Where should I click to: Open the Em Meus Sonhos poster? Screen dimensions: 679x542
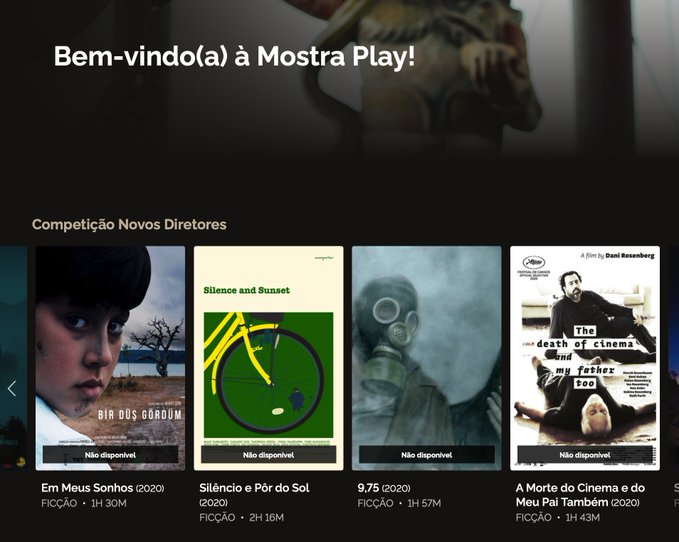(x=110, y=358)
